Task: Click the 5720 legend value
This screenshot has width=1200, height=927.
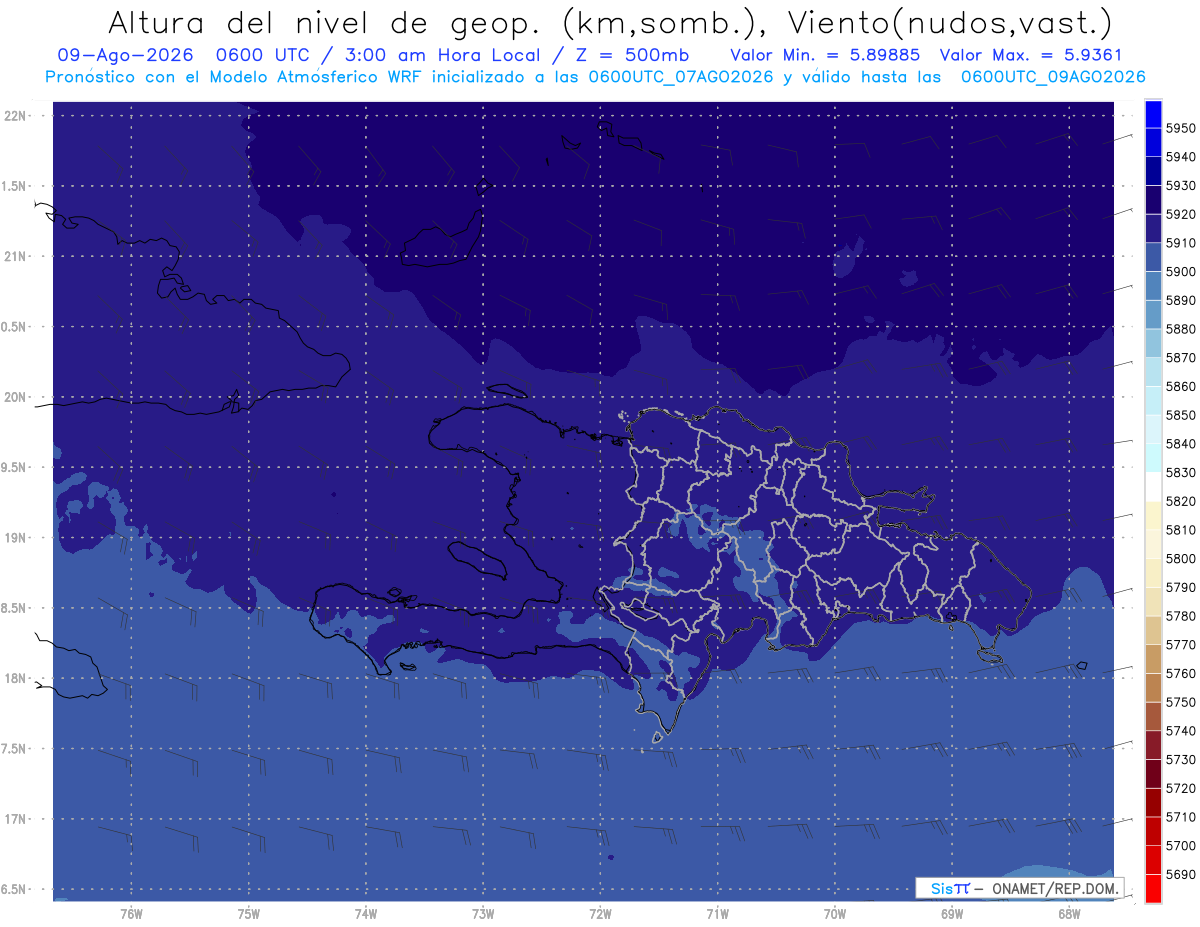Action: [x=1180, y=789]
